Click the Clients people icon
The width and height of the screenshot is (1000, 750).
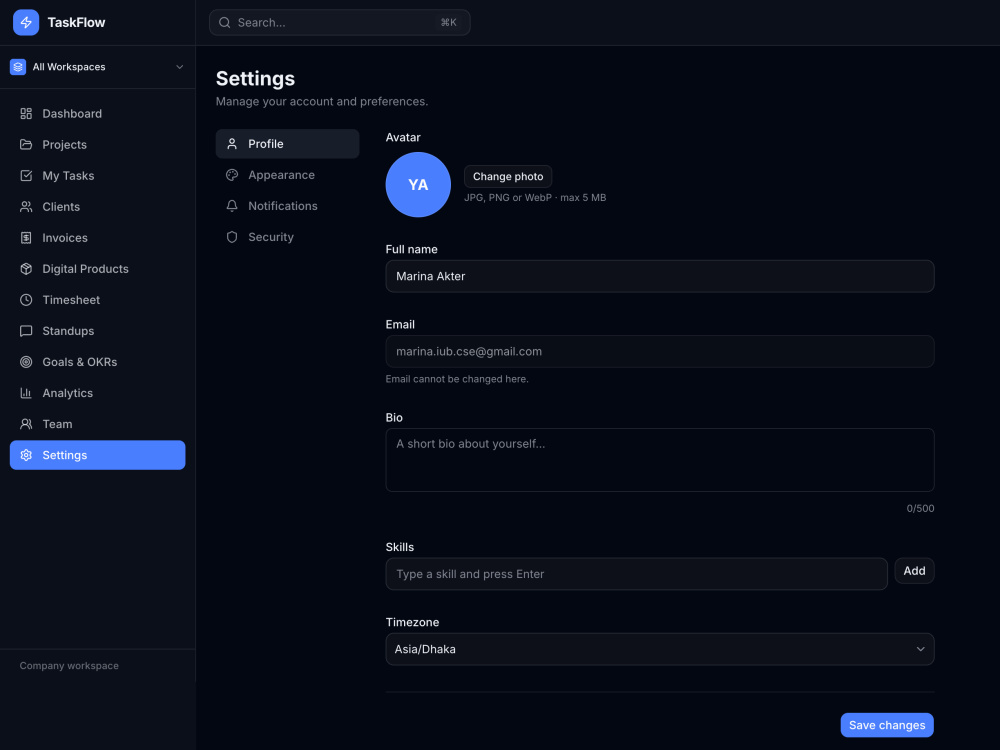click(26, 207)
